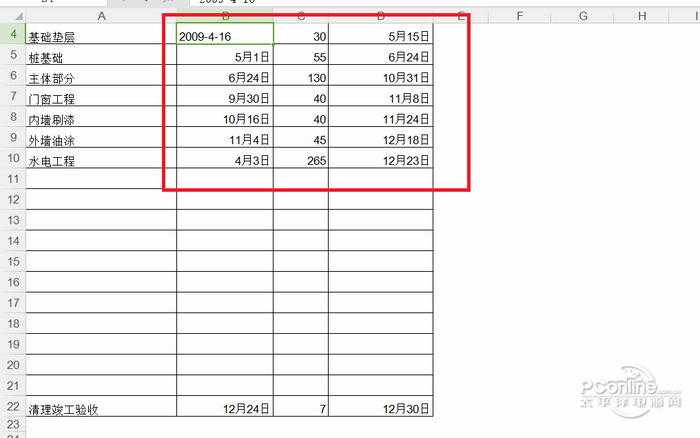Select entire column A via header
Screen dimensions: 700x438
pos(101,16)
